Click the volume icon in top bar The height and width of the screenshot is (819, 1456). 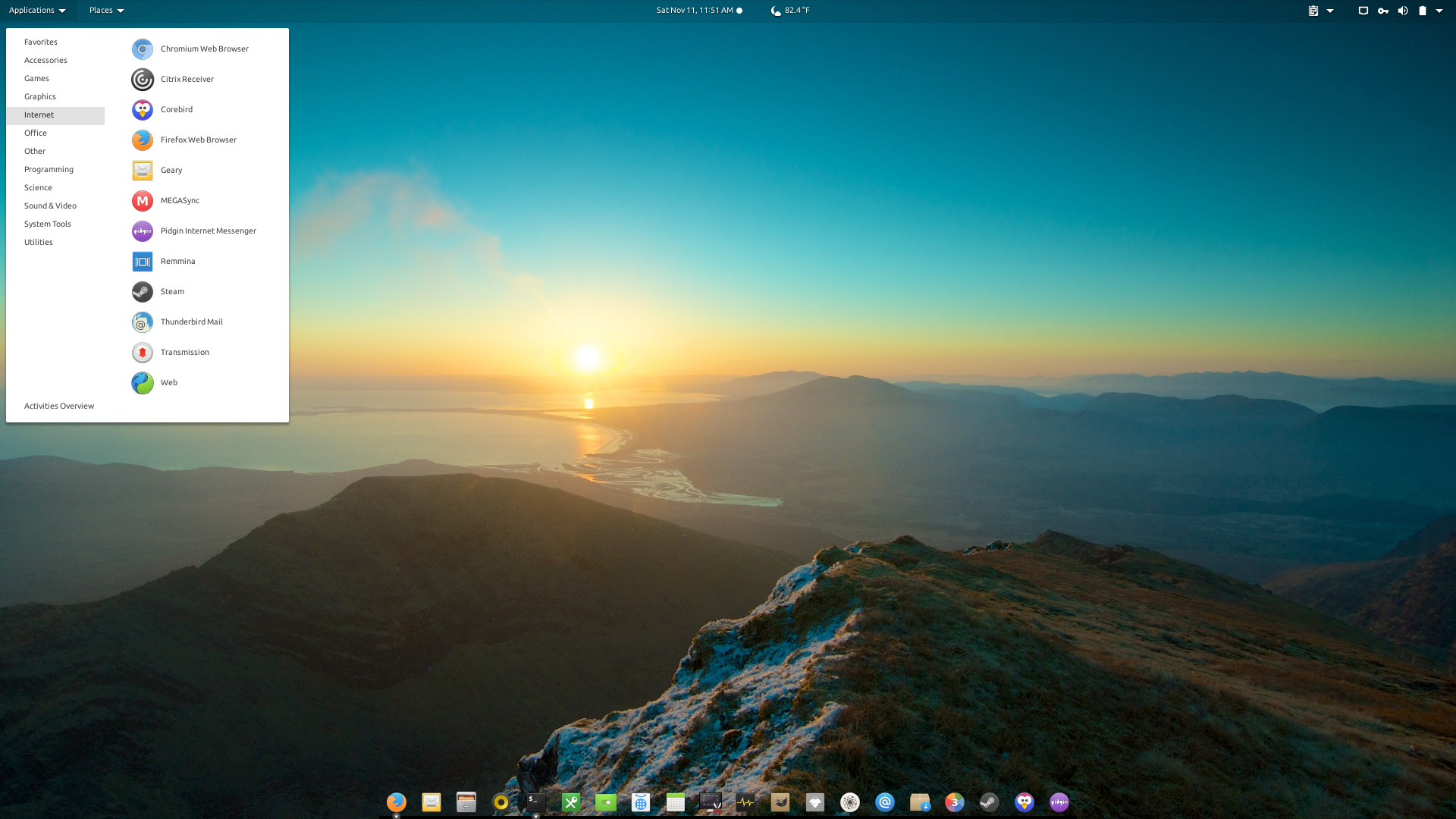[1402, 11]
